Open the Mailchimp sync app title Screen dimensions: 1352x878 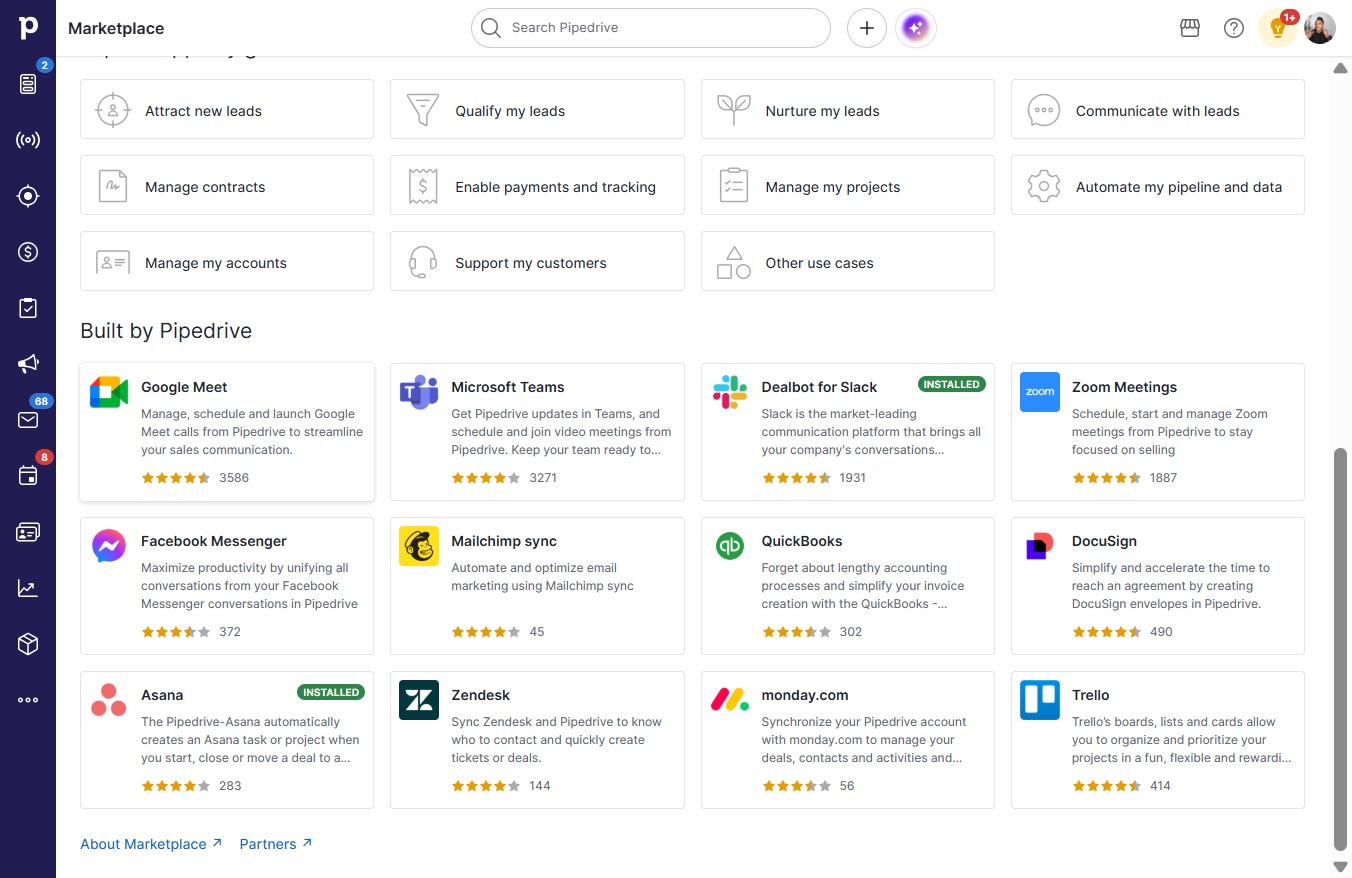coord(504,541)
